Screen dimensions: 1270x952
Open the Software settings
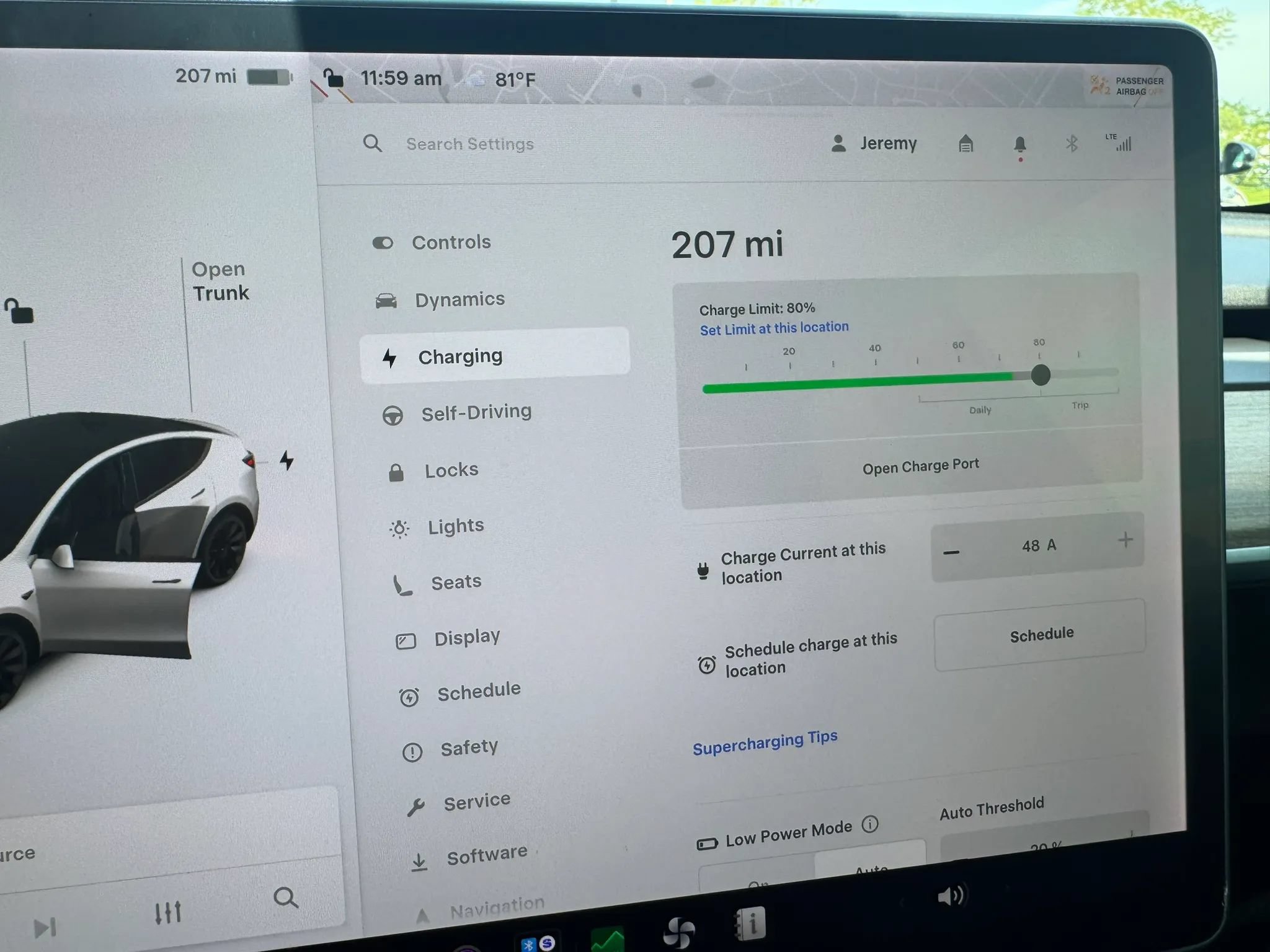click(x=487, y=856)
